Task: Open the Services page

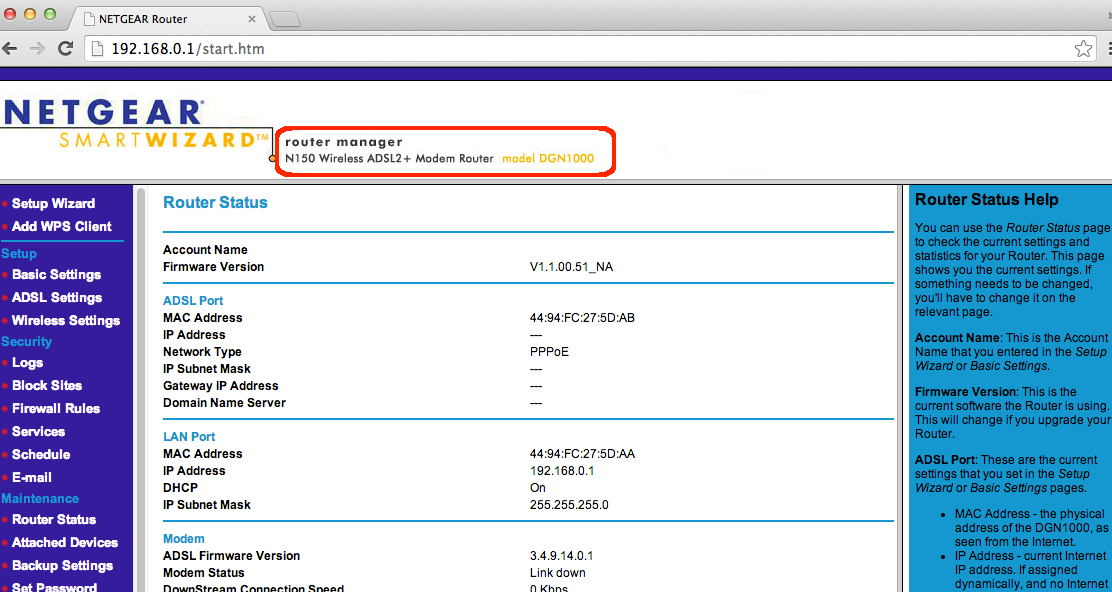Action: coord(38,431)
